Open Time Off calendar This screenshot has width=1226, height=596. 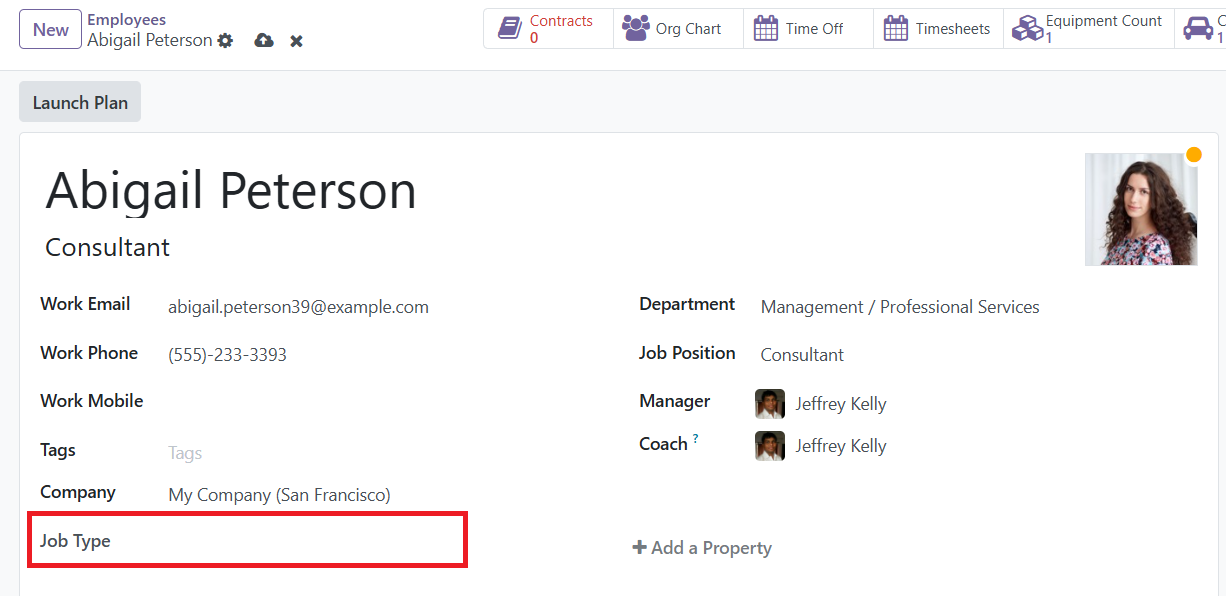(x=808, y=29)
